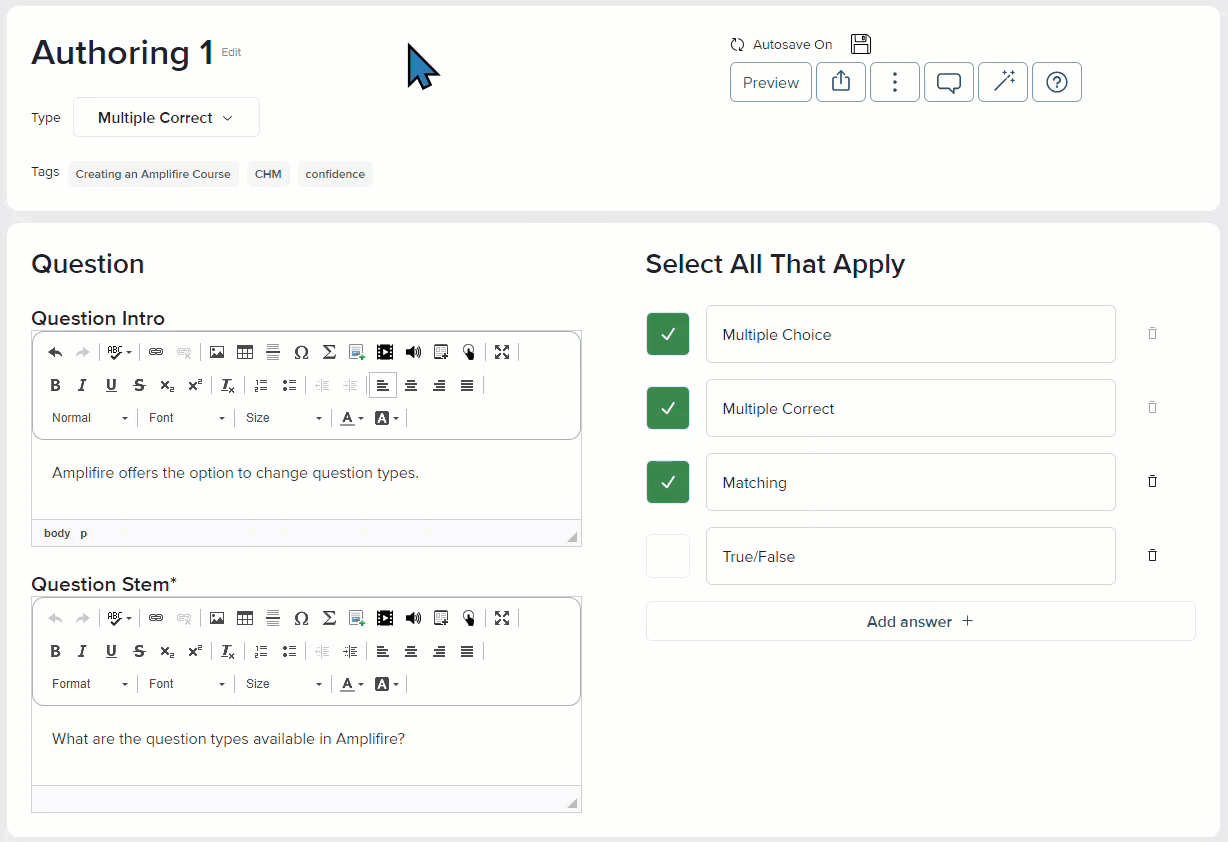Screen dimensions: 1228x842
Task: Open the Type Multiple Correct dropdown
Action: [166, 117]
